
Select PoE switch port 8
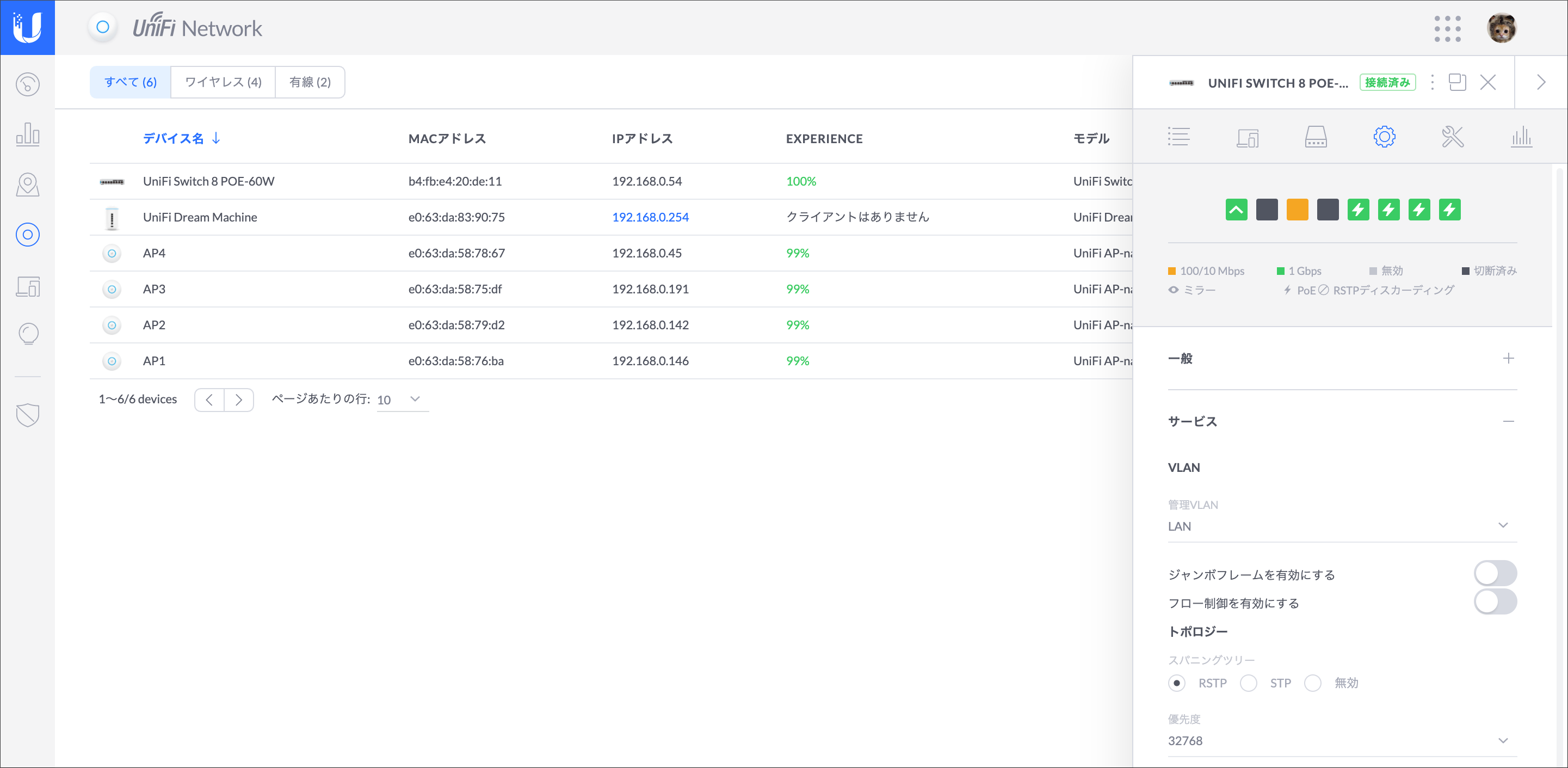coord(1449,210)
